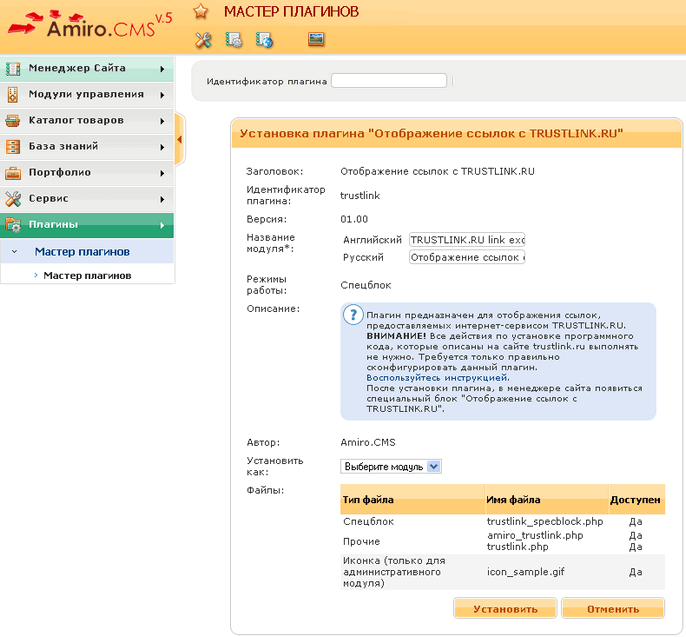Screen dimensions: 686x637
Task: Expand the Менеджер Сайта menu arrow
Action: click(x=162, y=69)
